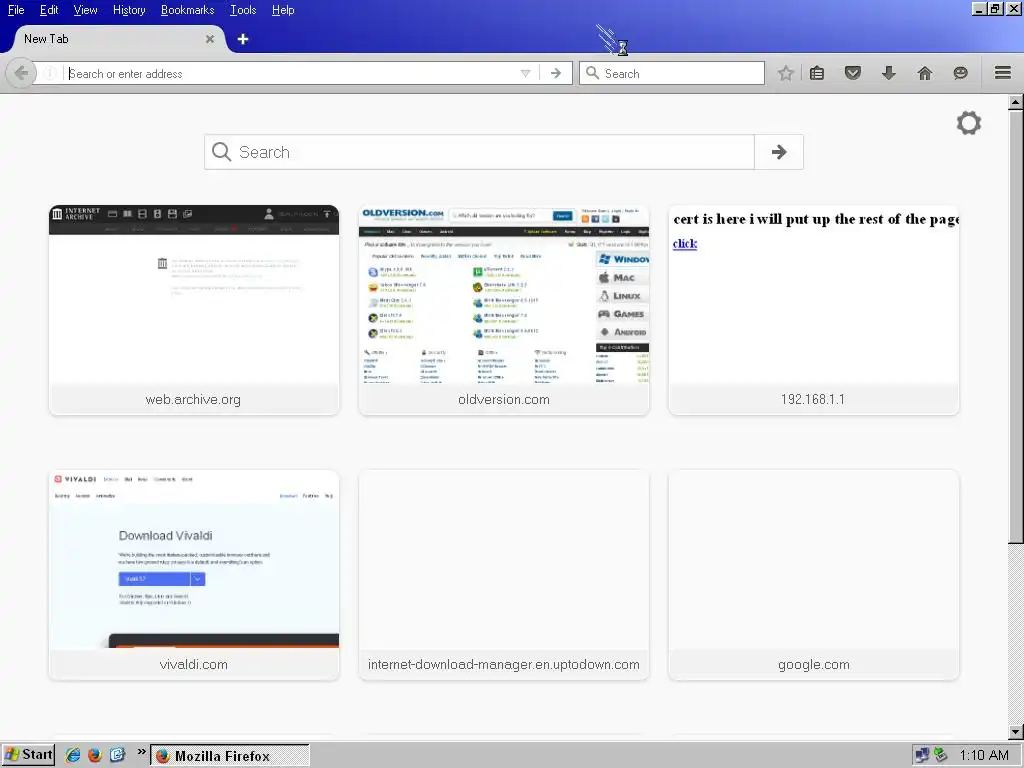Open the File menu
The width and height of the screenshot is (1024, 768).
coord(16,10)
